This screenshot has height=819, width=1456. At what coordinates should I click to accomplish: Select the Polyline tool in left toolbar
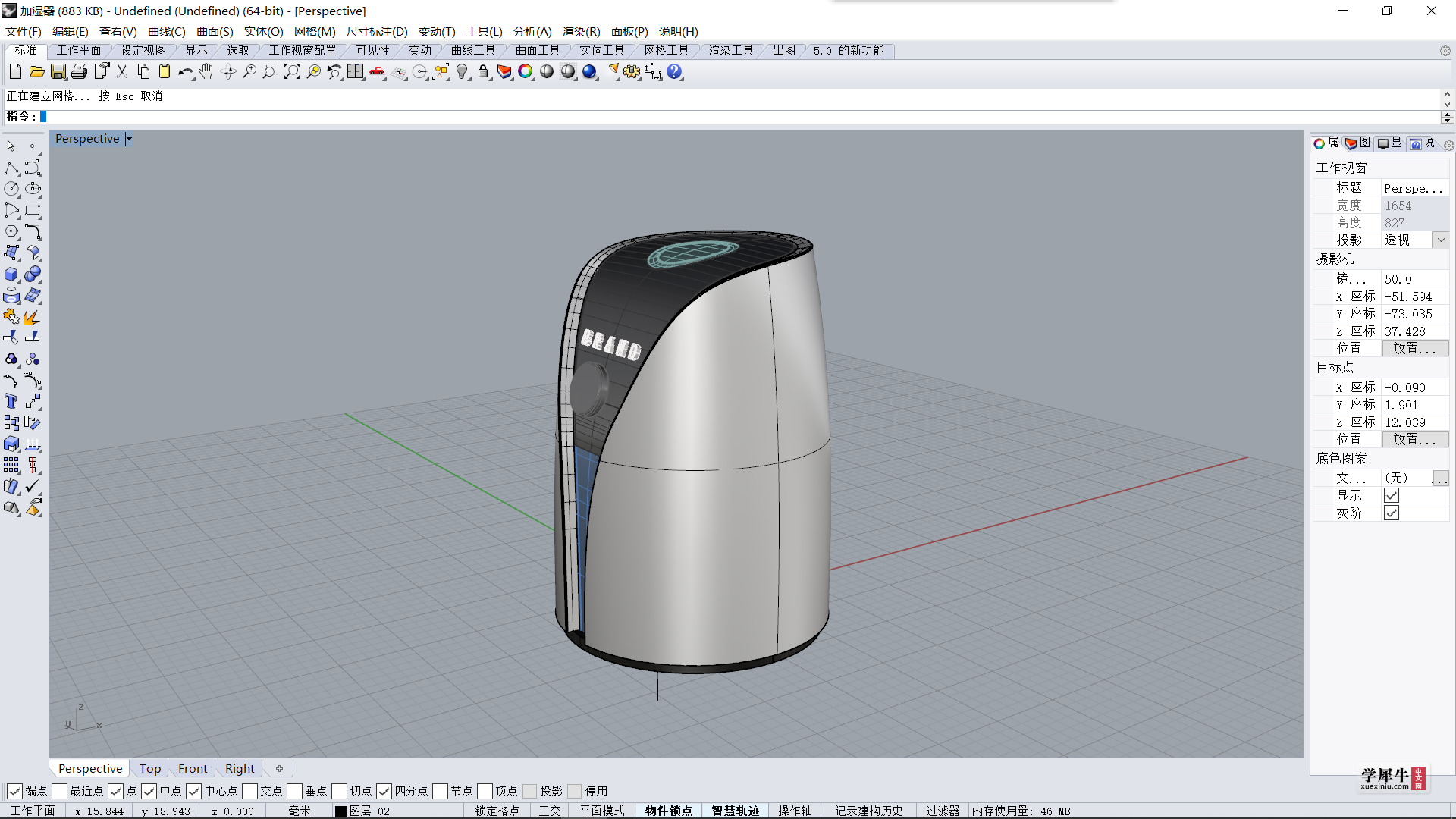pyautogui.click(x=11, y=168)
